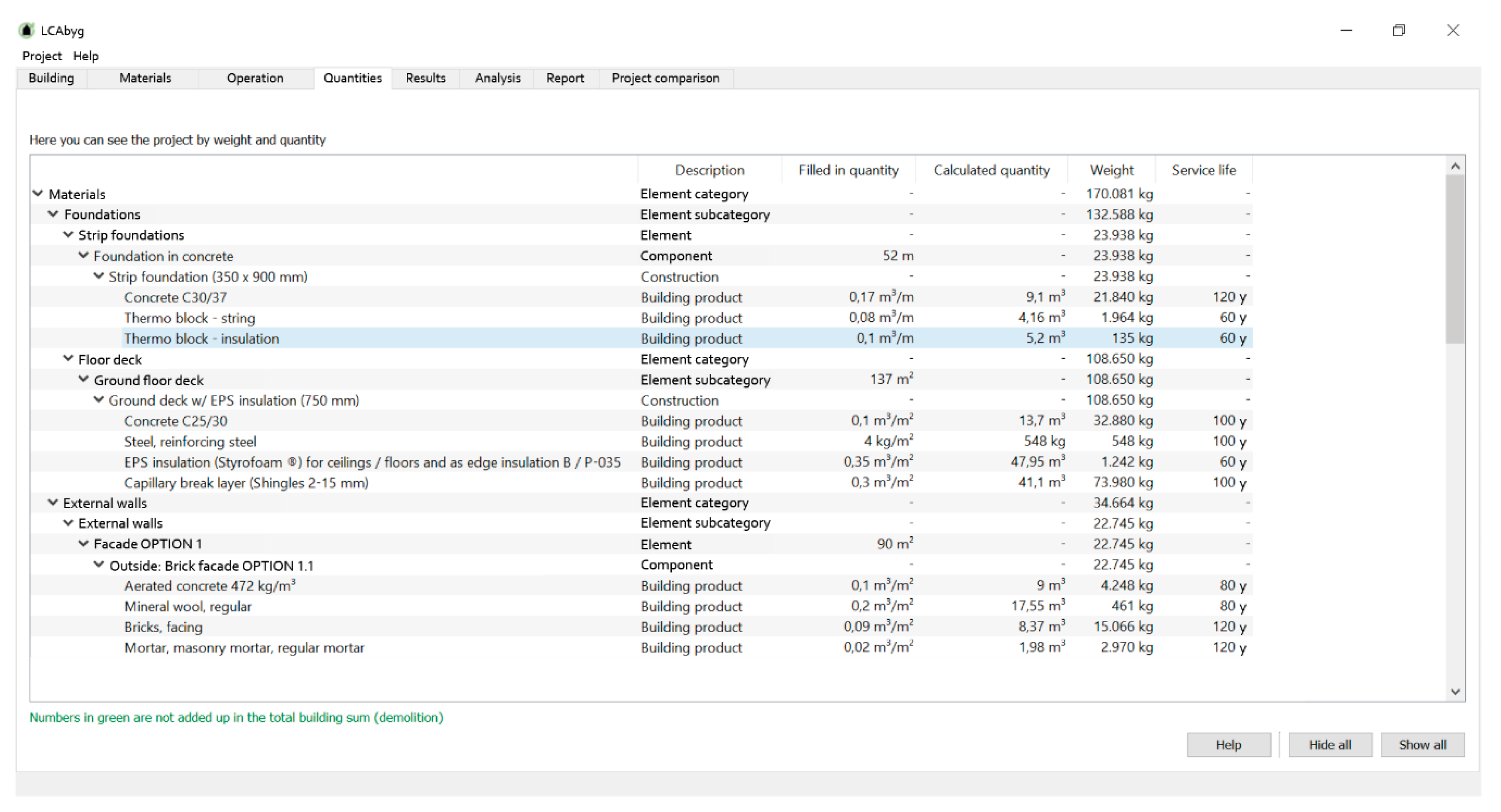1501x812 pixels.
Task: Open the Project menu
Action: (41, 56)
